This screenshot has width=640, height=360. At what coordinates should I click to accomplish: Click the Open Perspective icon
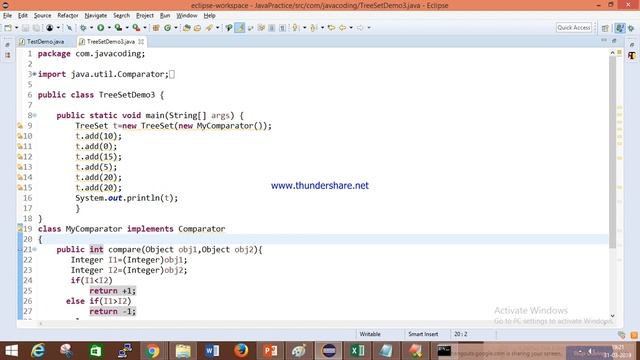point(605,28)
